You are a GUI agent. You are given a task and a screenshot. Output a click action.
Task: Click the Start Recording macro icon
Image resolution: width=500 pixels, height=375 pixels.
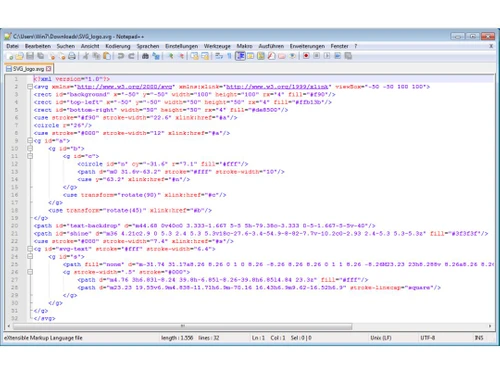point(306,56)
